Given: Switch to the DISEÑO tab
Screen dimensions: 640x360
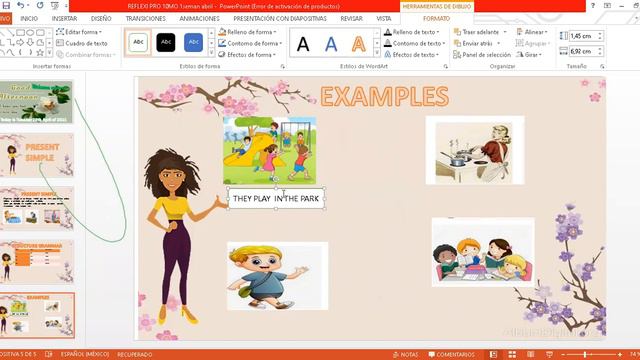Looking at the screenshot, I should 101,19.
